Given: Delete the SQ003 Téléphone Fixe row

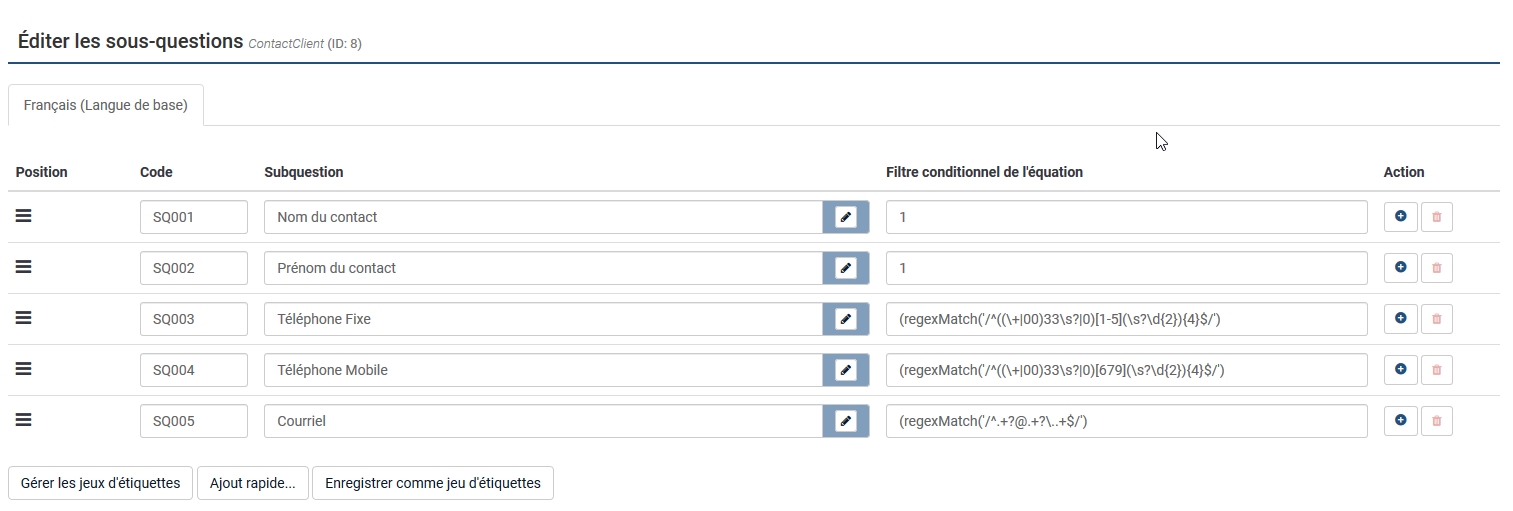Looking at the screenshot, I should point(1437,319).
